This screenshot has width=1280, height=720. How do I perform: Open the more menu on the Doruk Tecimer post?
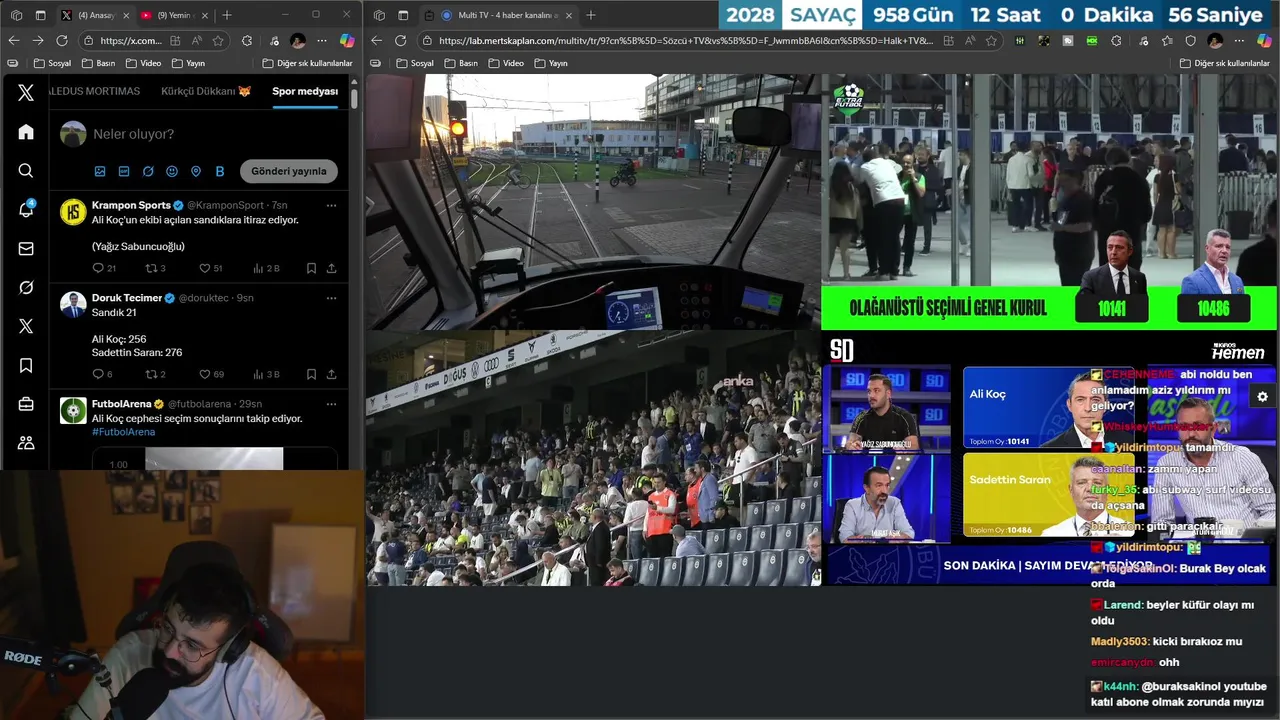click(x=331, y=298)
